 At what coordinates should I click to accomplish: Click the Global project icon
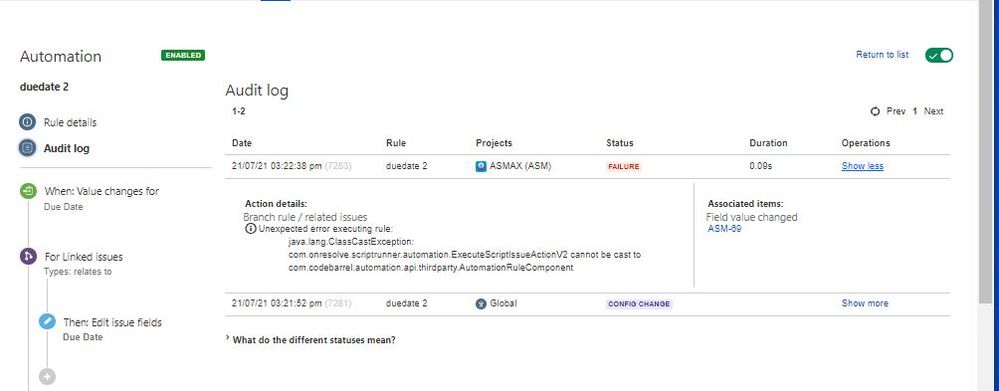tap(481, 304)
